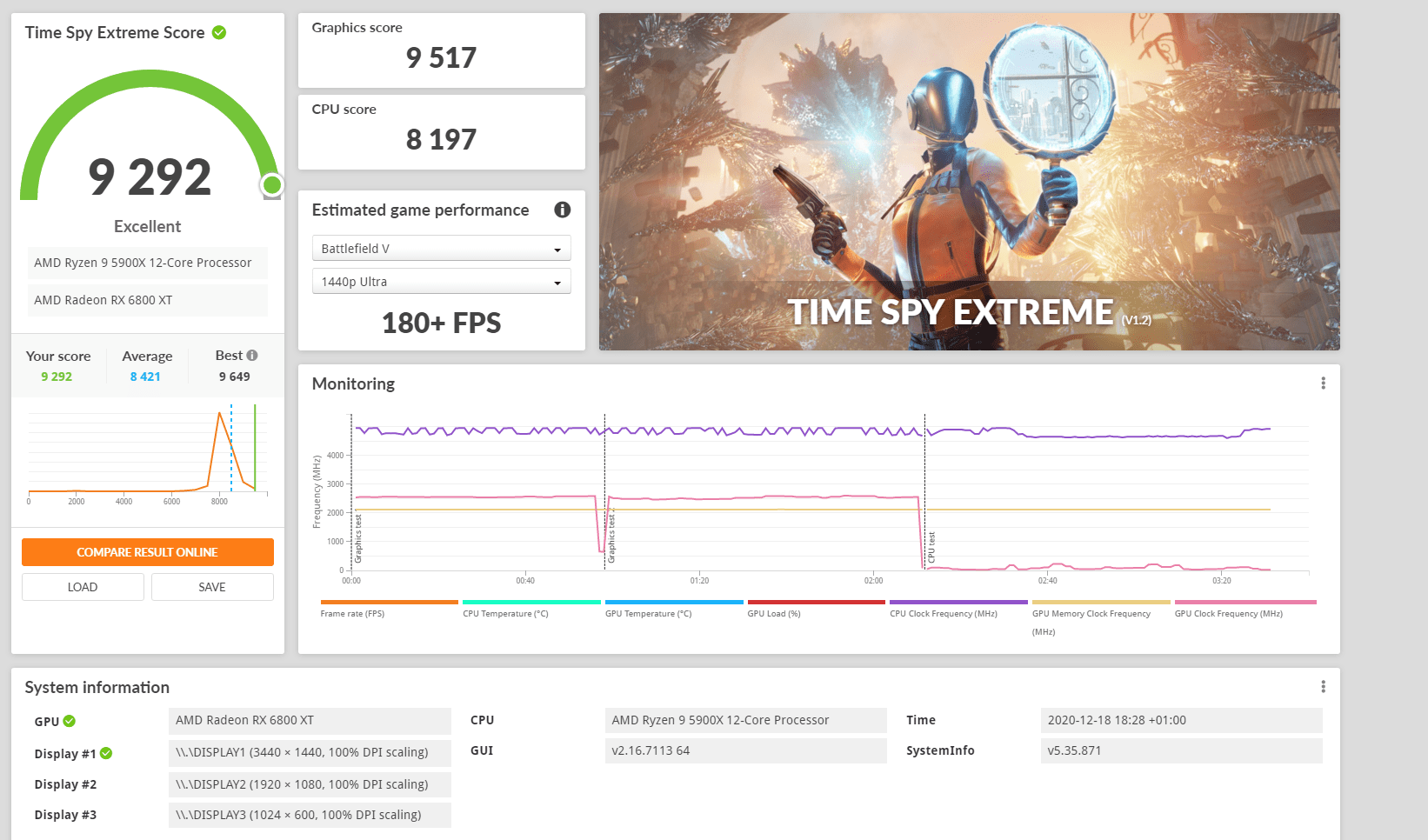Toggle the CPU Clock Frequency (MHz) legend series
The width and height of the screenshot is (1428, 840).
958,609
